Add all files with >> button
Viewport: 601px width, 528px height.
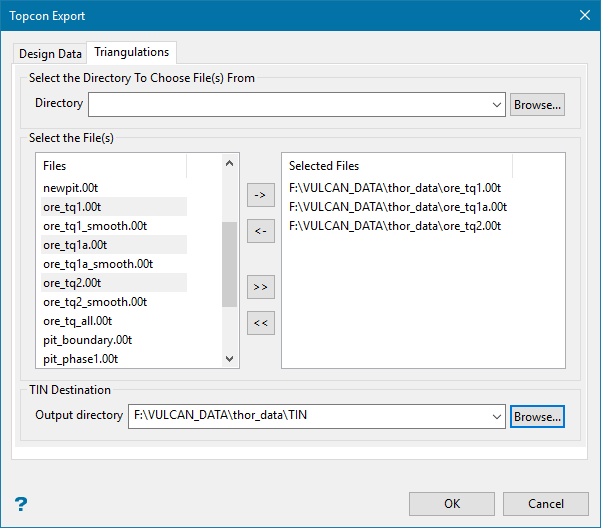pyautogui.click(x=260, y=286)
